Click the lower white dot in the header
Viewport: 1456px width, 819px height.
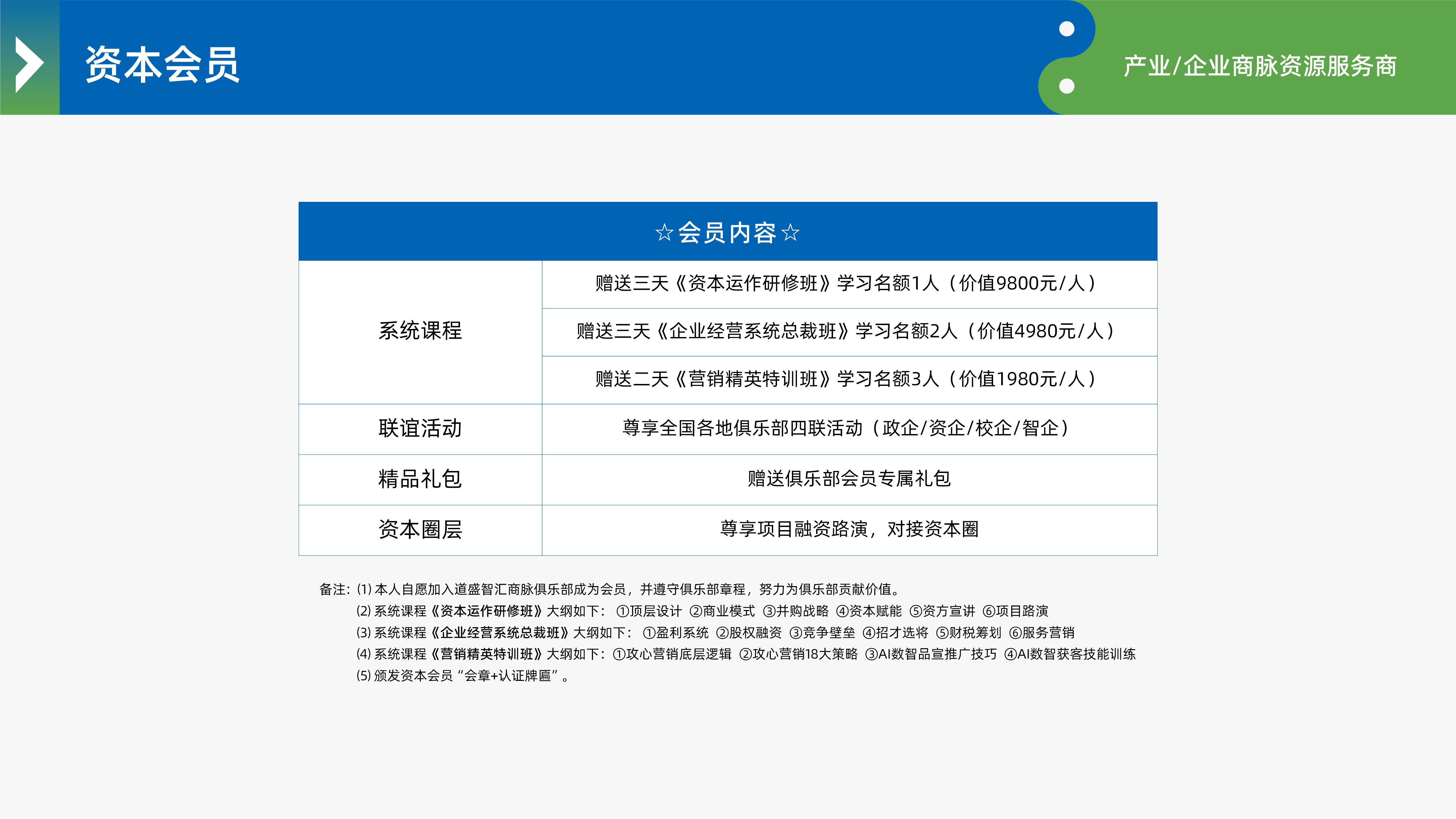pos(1067,86)
